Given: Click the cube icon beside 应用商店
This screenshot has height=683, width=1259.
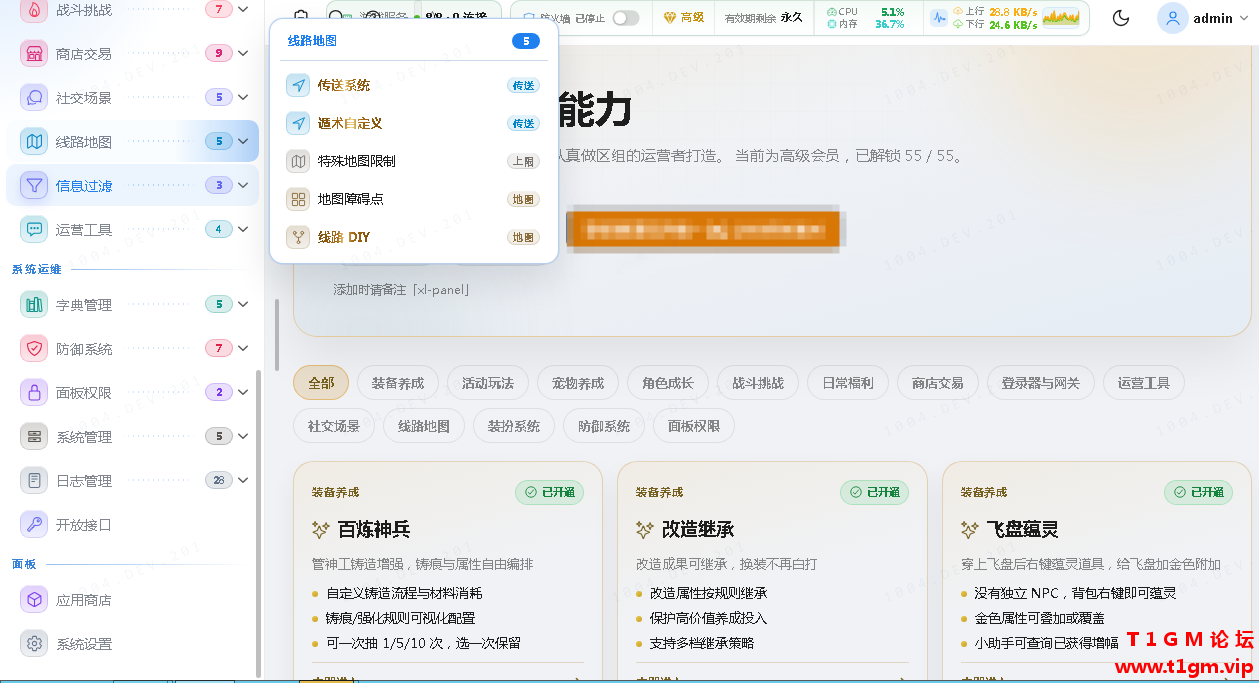Looking at the screenshot, I should tap(35, 600).
